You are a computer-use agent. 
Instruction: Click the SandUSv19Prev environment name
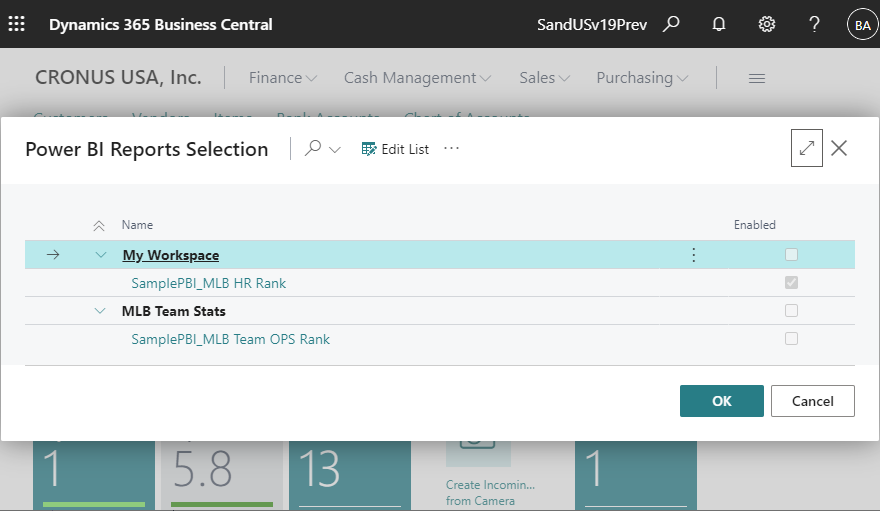(592, 25)
